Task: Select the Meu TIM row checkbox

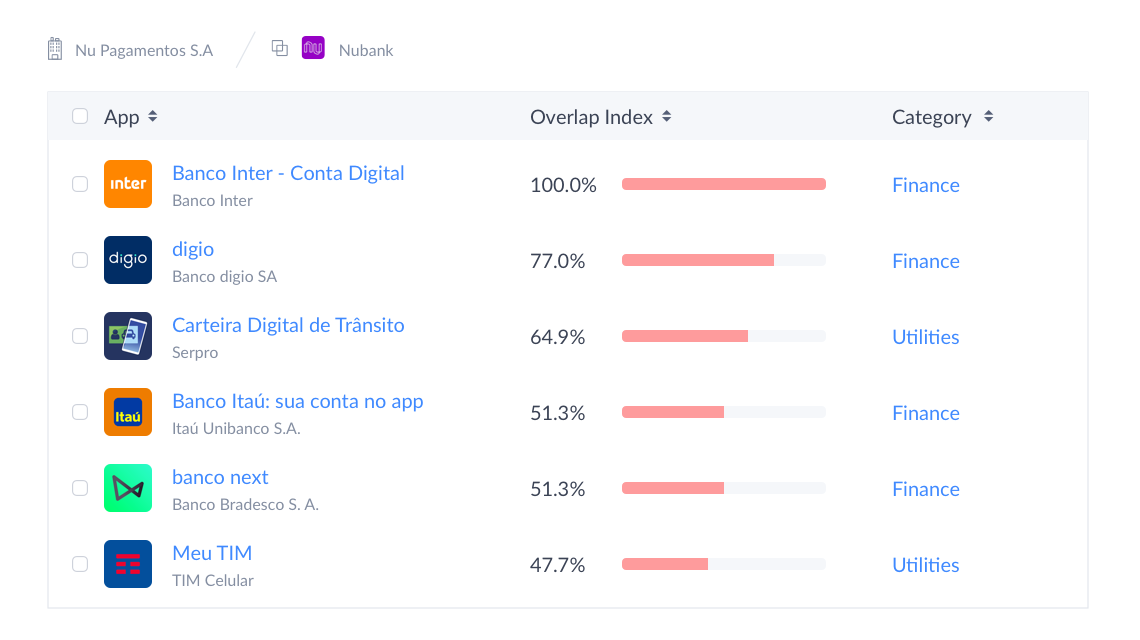Action: point(80,564)
